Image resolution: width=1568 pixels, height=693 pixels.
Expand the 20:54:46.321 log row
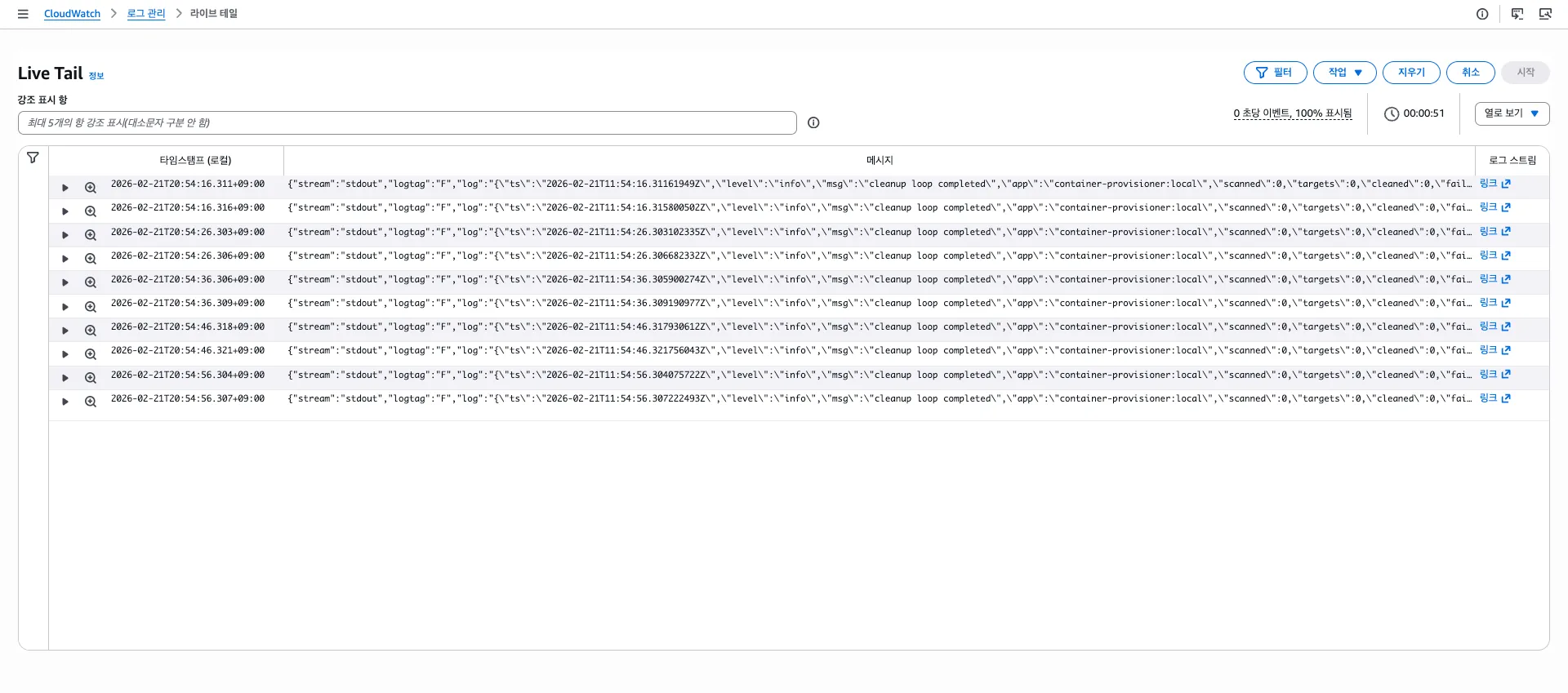65,354
